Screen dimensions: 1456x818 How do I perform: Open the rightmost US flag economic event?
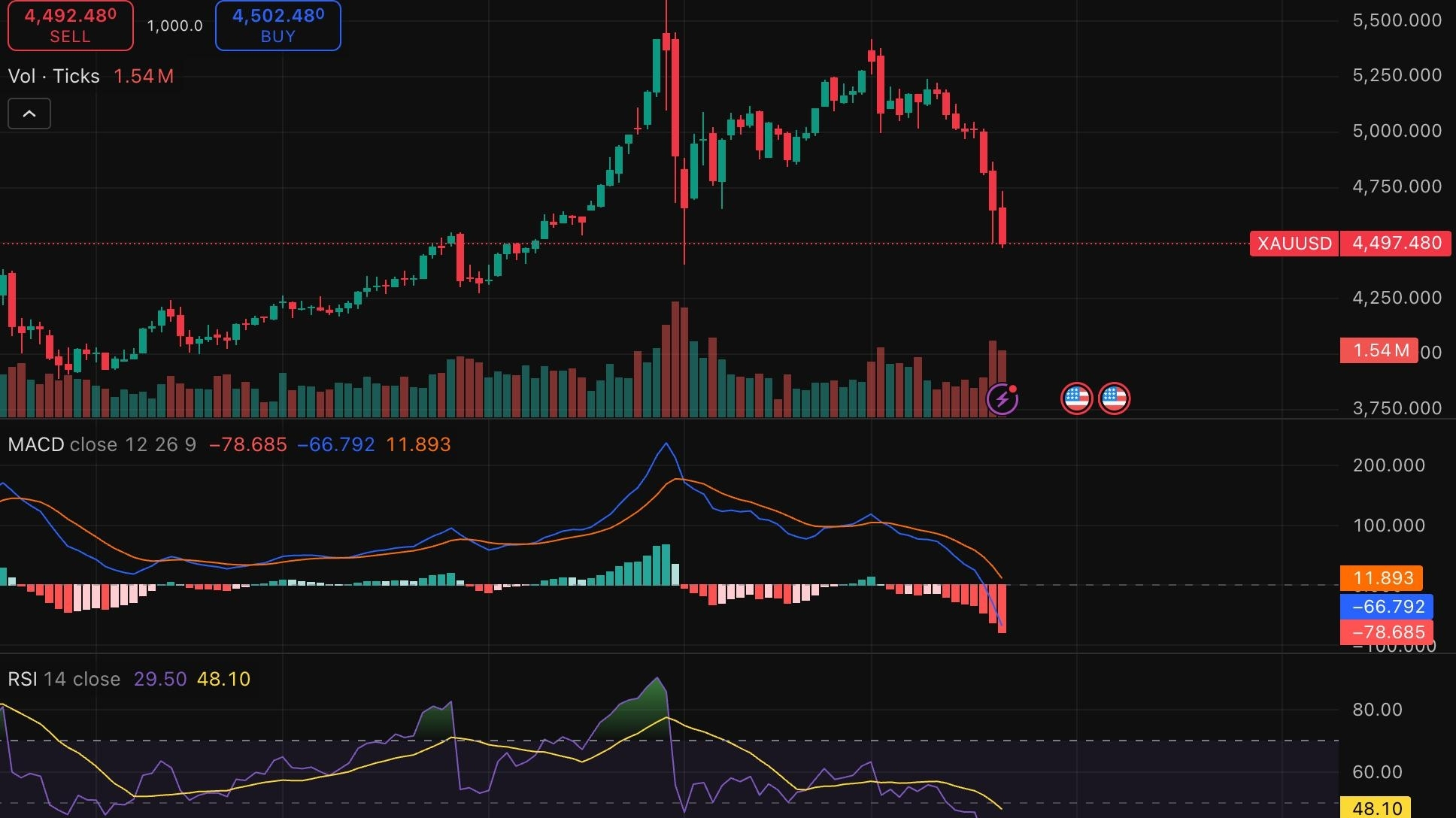pos(1114,398)
